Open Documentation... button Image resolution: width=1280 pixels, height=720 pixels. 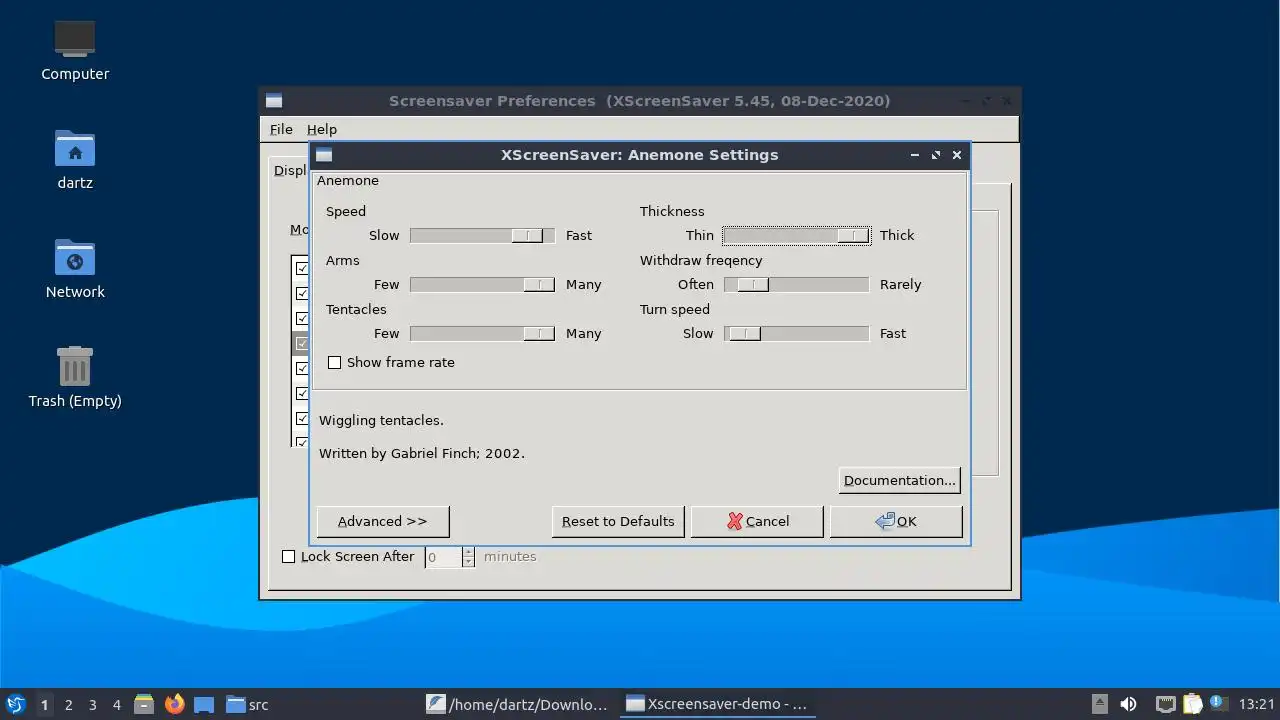coord(900,480)
